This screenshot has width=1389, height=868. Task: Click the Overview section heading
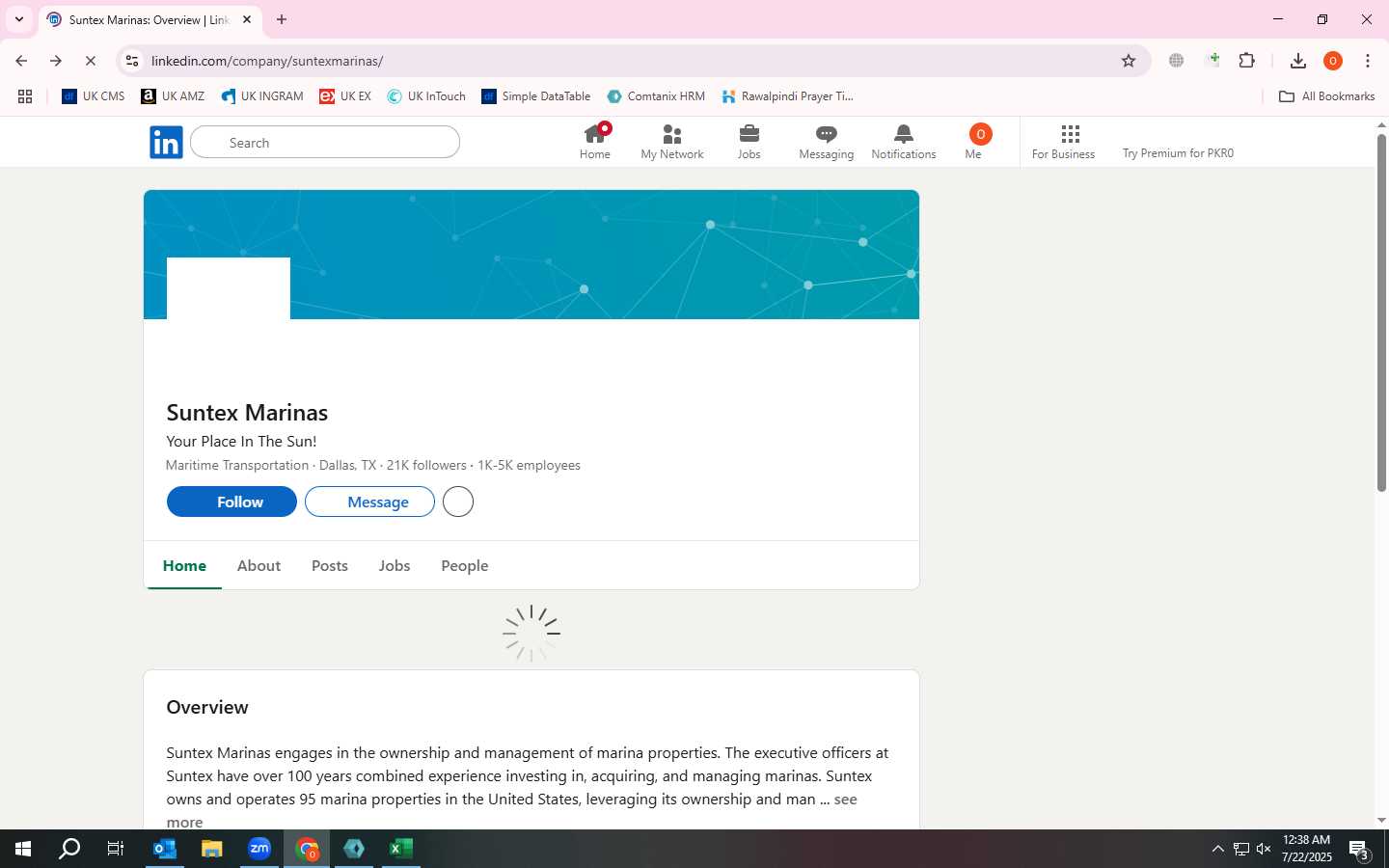207,707
